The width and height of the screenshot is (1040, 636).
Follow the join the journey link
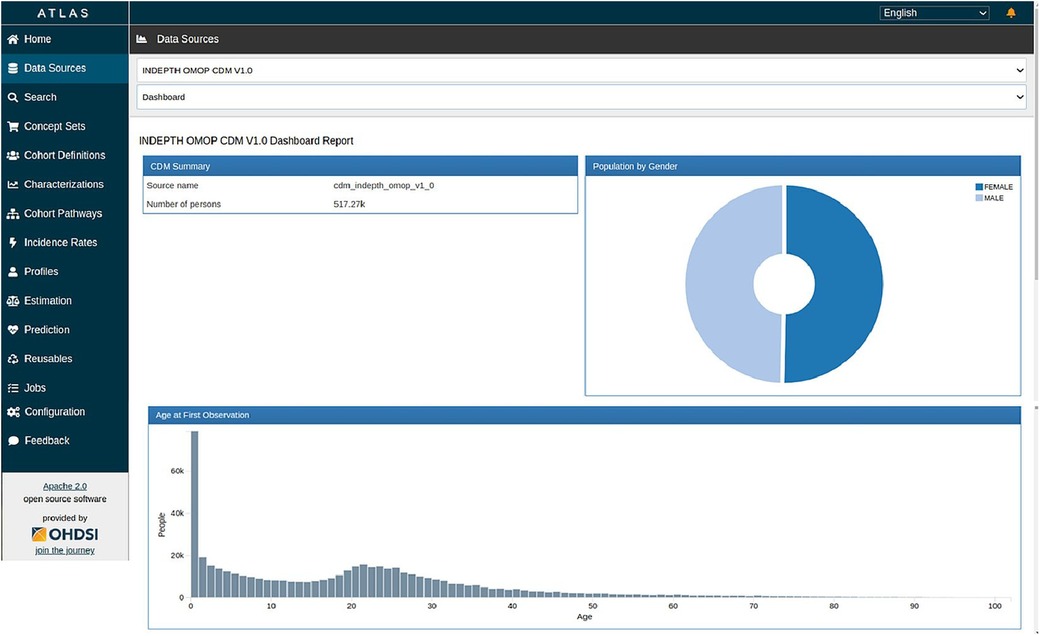[x=65, y=550]
